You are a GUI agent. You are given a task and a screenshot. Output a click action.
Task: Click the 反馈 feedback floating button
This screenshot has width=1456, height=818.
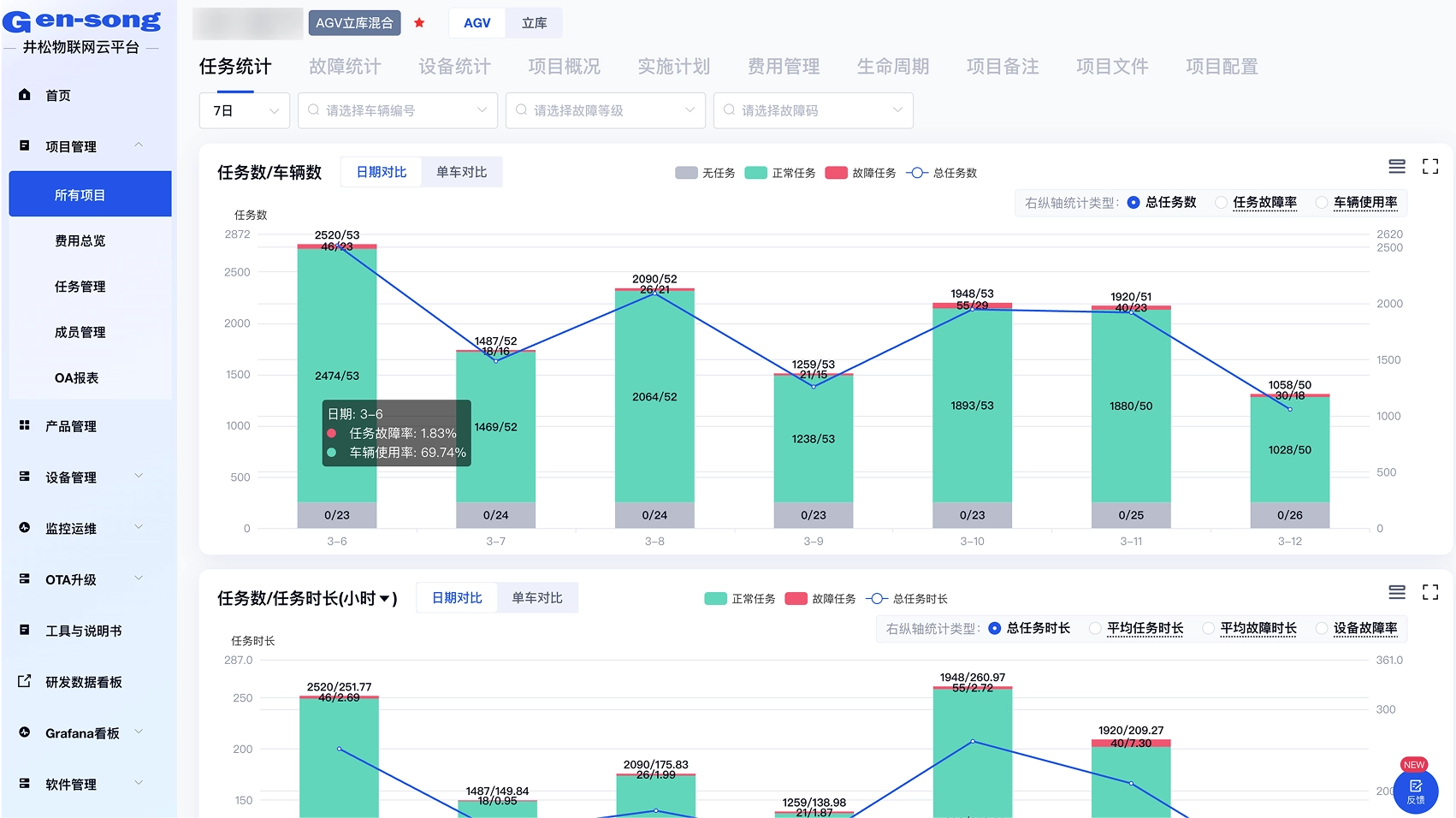coord(1415,791)
